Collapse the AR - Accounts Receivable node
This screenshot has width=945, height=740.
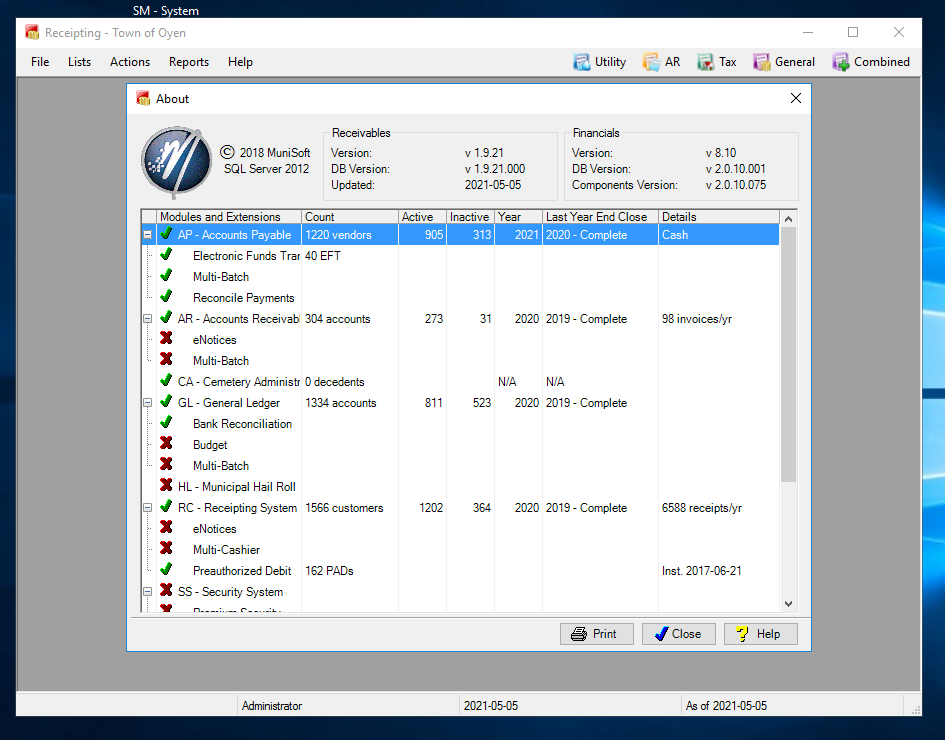coord(148,319)
